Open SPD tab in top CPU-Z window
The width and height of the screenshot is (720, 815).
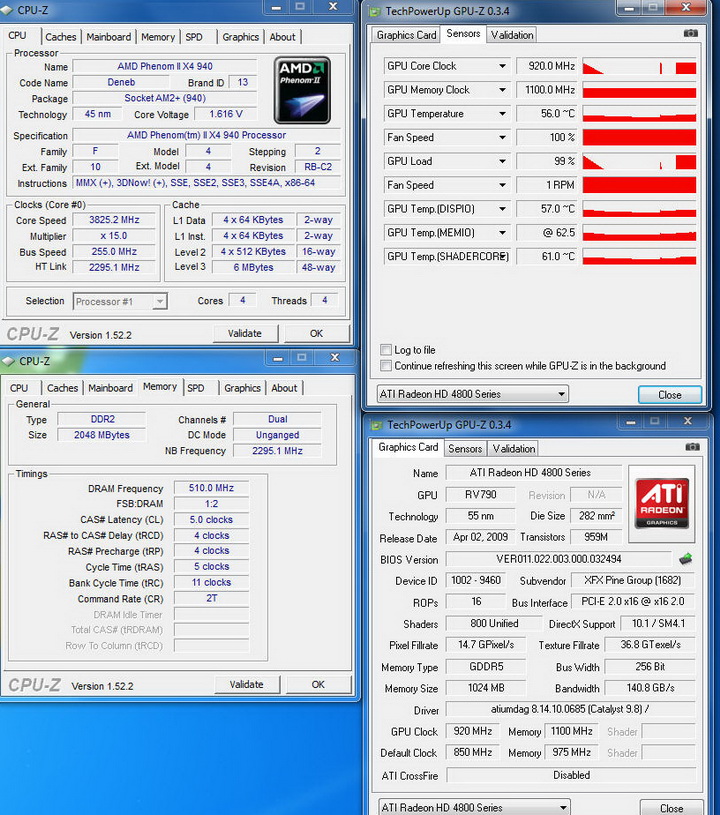coord(194,37)
